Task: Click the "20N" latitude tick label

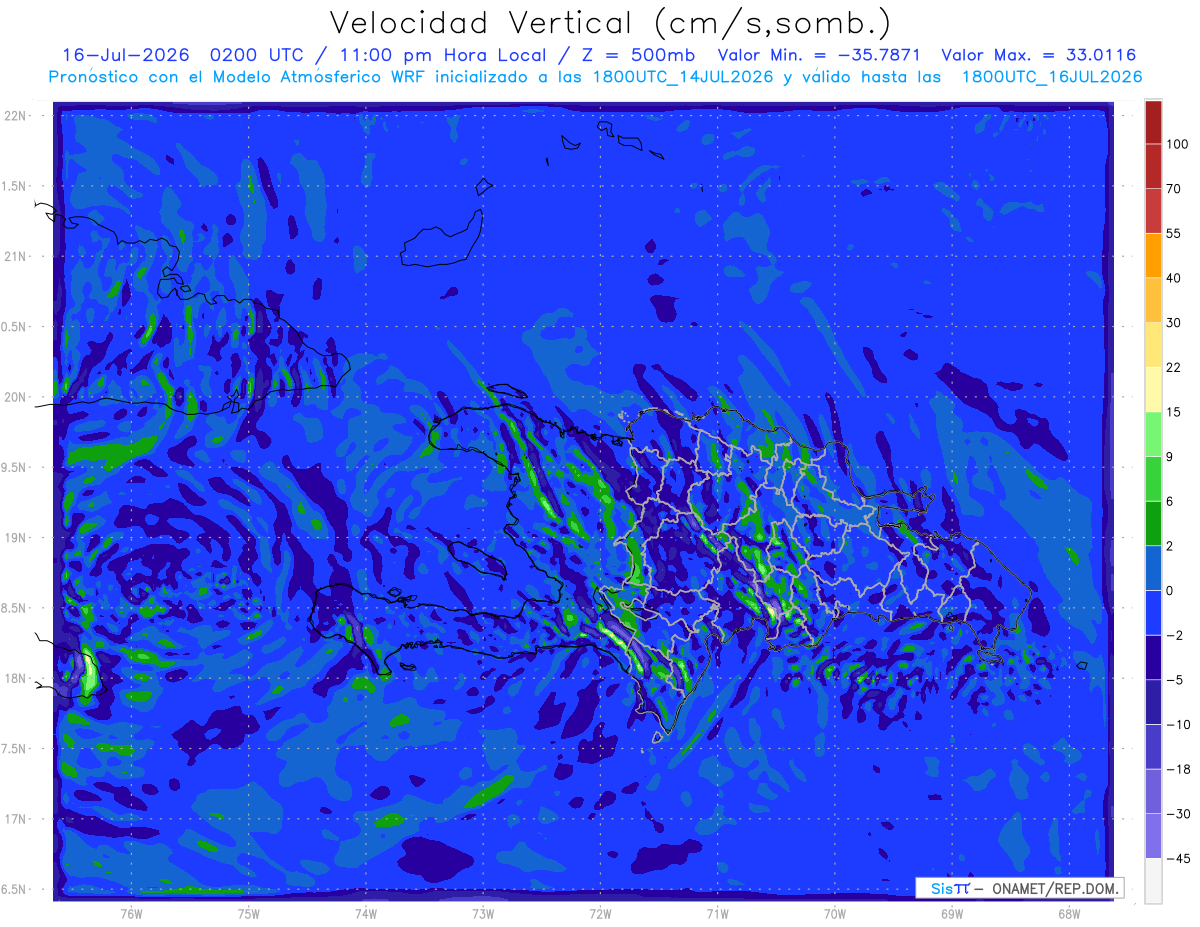Action: coord(14,397)
